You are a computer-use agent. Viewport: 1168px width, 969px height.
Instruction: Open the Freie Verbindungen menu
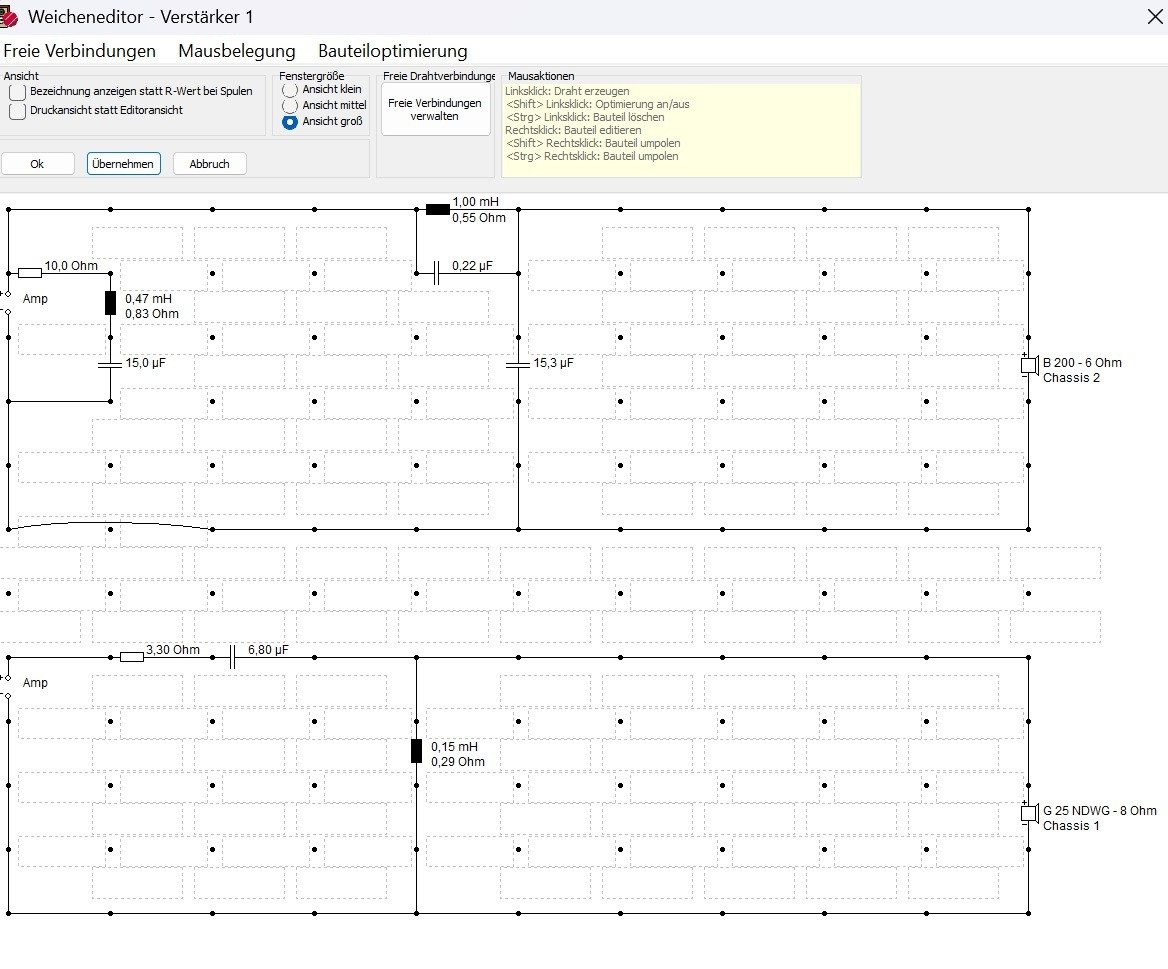(80, 51)
